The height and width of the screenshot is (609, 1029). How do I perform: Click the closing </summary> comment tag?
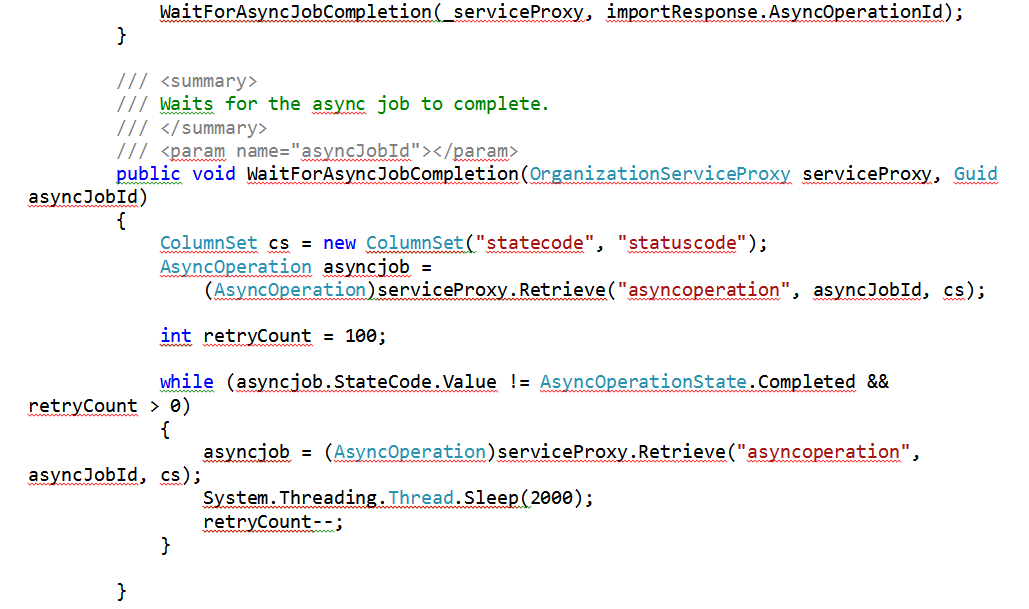point(213,128)
